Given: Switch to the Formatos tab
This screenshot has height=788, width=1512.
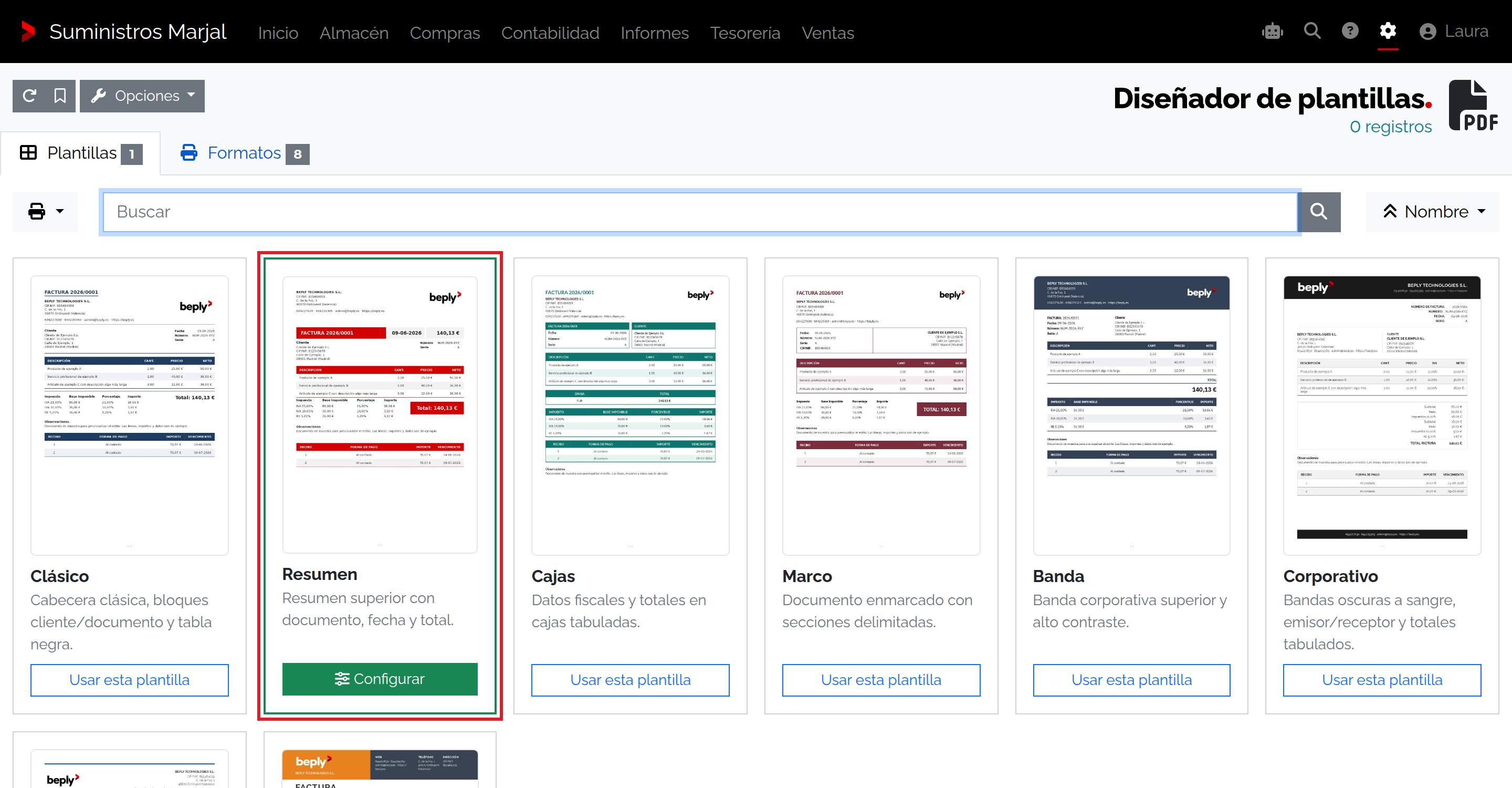Looking at the screenshot, I should click(245, 153).
